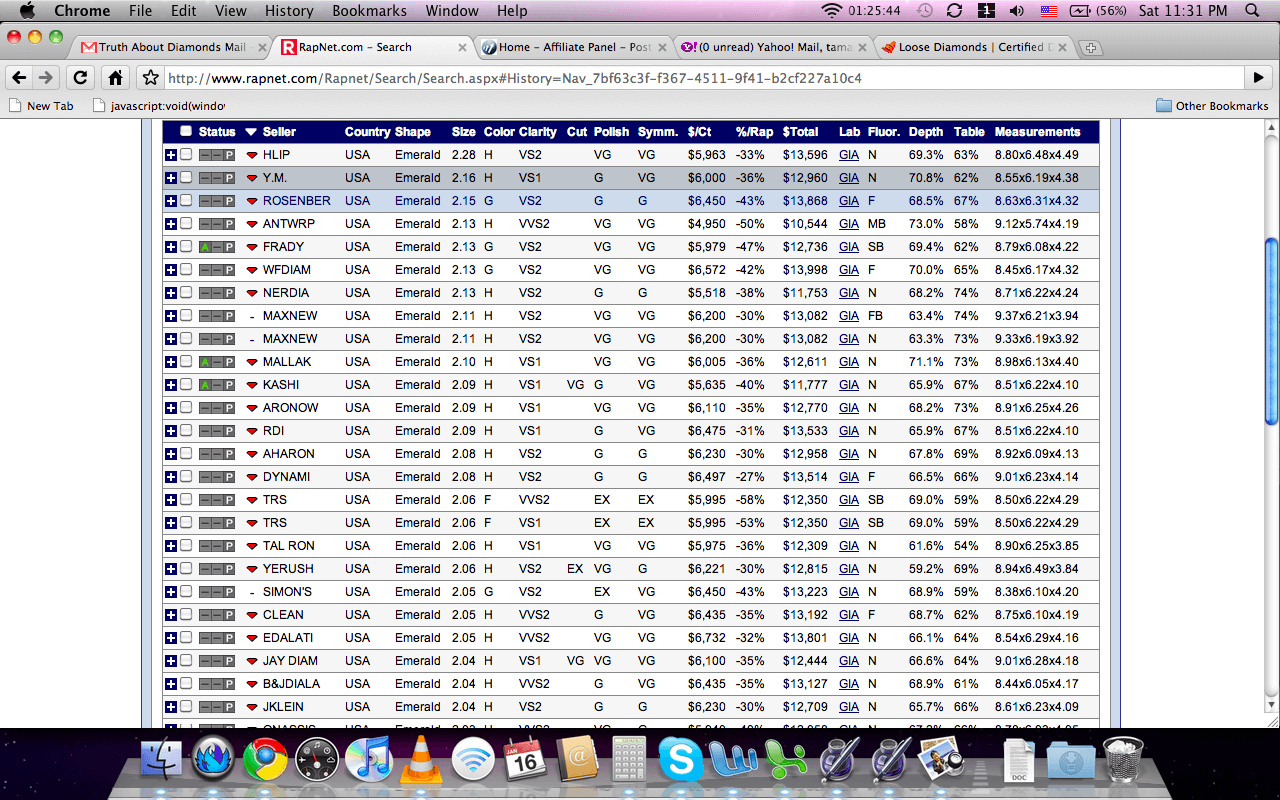This screenshot has width=1280, height=800.
Task: Click the status icon in the MALLAK row
Action: coord(217,362)
